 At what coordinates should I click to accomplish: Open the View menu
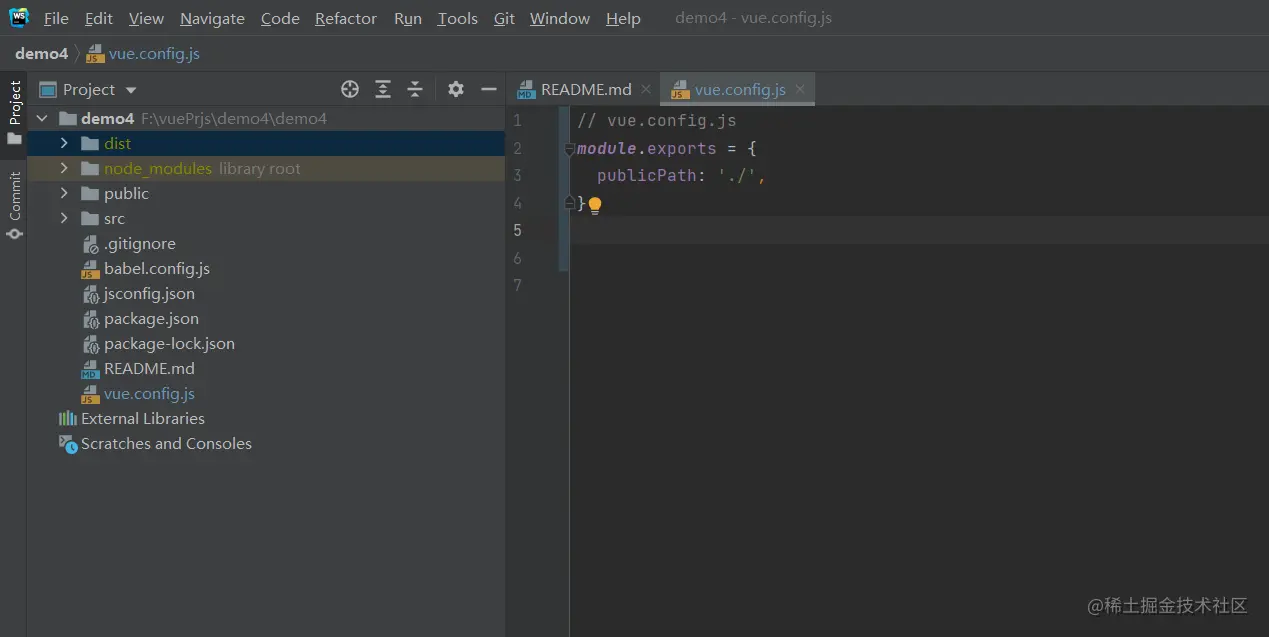point(146,18)
